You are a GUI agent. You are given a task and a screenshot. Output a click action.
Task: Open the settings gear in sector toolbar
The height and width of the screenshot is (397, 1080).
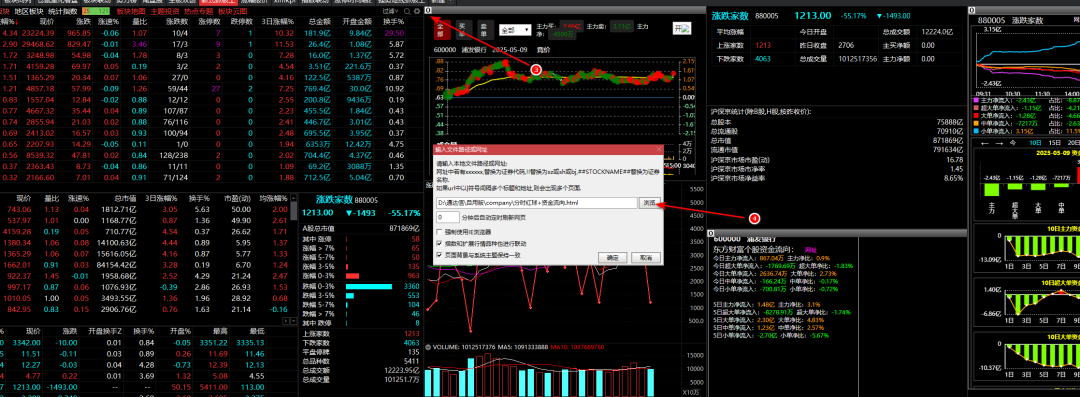pyautogui.click(x=417, y=12)
